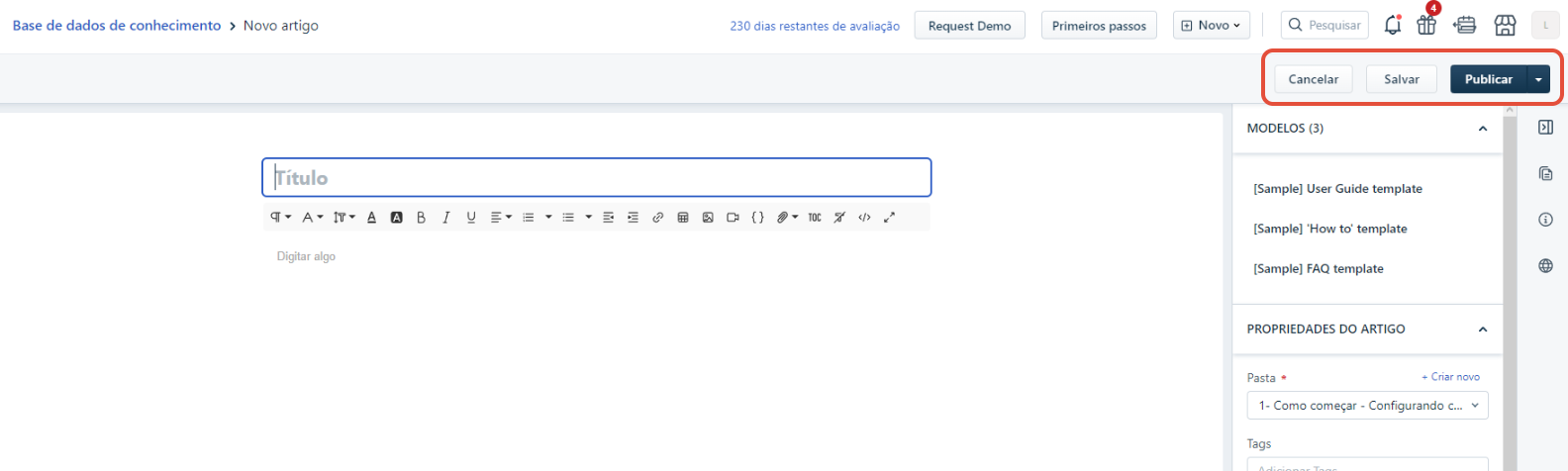
Task: Open the gift icon with badge 4
Action: tap(1426, 25)
